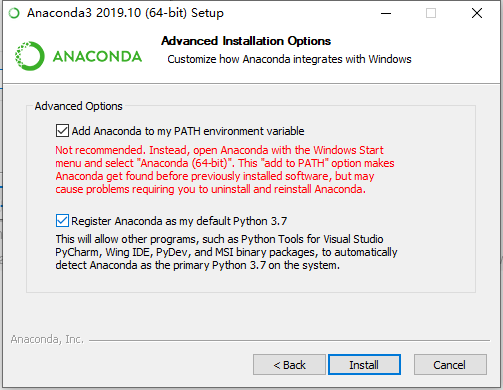The height and width of the screenshot is (390, 503).
Task: Start installation with the Install button
Action: point(364,365)
